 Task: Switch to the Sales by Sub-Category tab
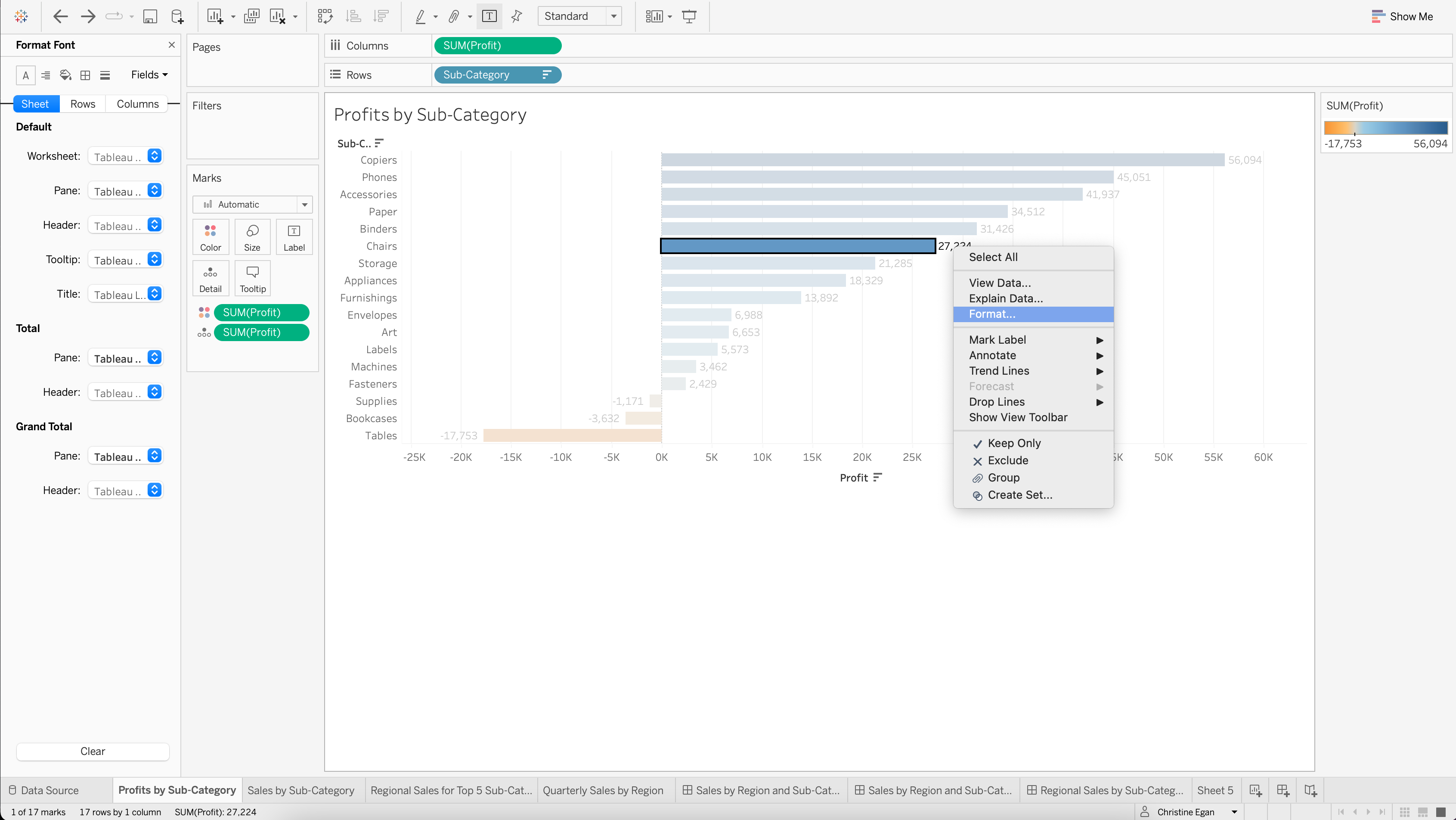300,790
